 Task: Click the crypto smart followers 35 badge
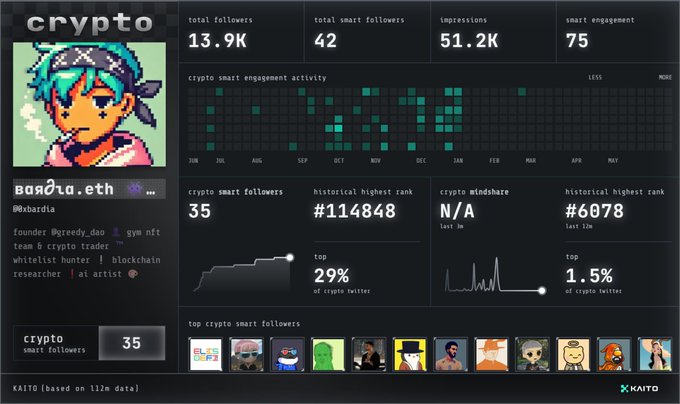point(89,343)
